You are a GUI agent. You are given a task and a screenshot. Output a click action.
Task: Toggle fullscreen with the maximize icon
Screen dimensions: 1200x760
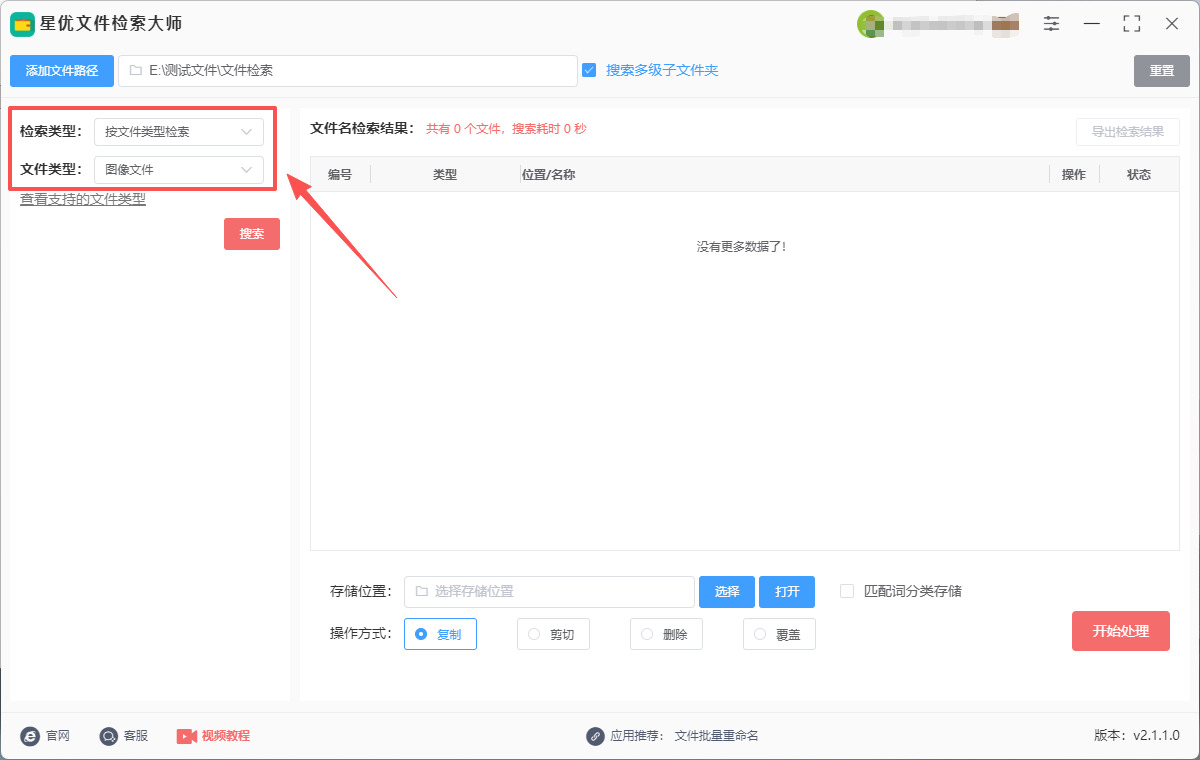1132,23
